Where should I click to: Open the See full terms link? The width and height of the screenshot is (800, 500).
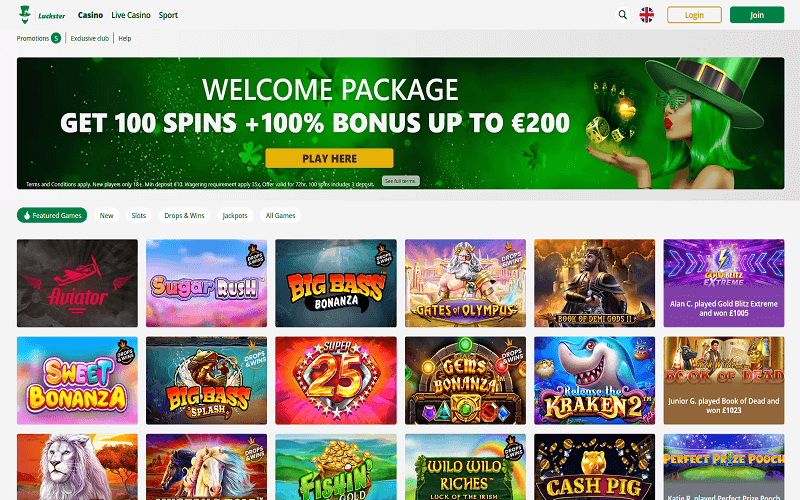pos(401,181)
